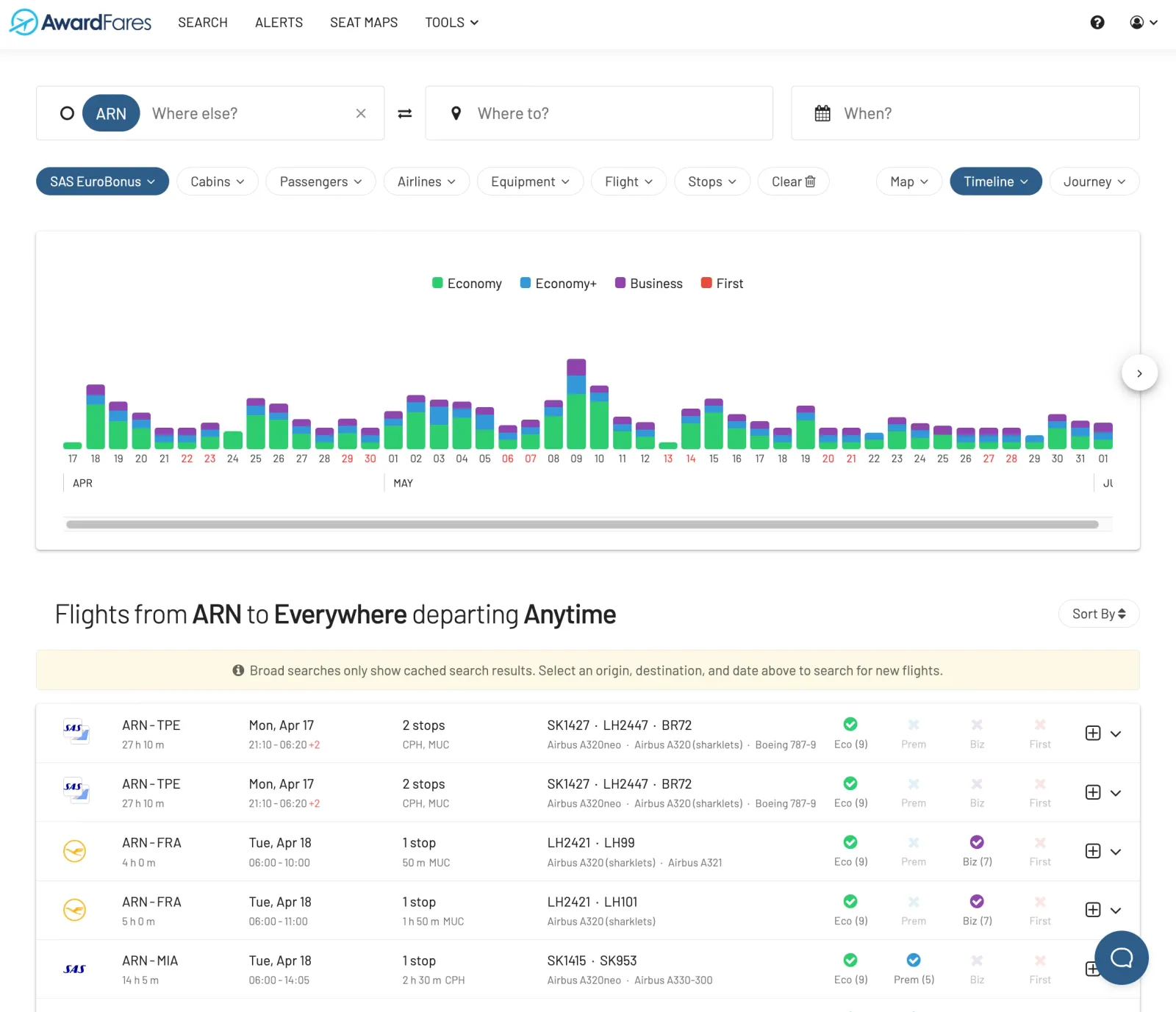1176x1012 pixels.
Task: Add second ARN-TPE flight with plus icon
Action: pyautogui.click(x=1093, y=792)
